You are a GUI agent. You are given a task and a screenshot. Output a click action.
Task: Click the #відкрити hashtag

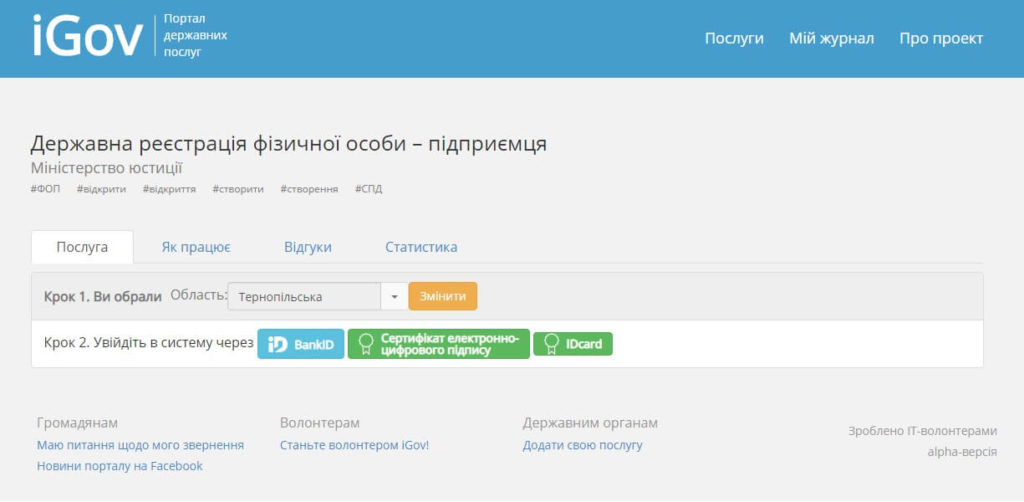click(x=101, y=189)
